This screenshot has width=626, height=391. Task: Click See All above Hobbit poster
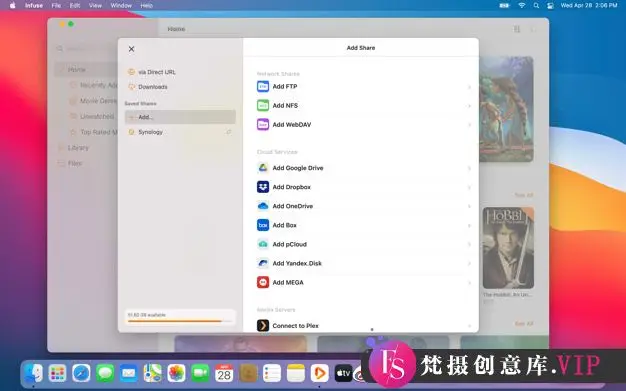click(x=524, y=195)
